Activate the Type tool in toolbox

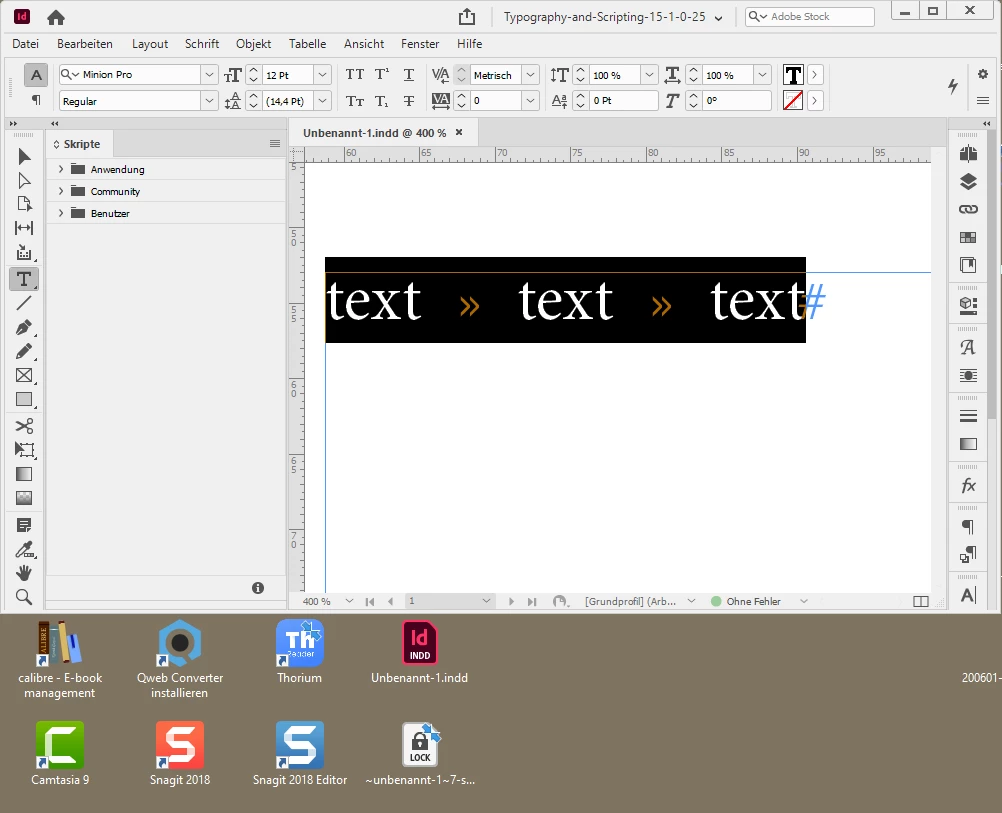point(24,279)
